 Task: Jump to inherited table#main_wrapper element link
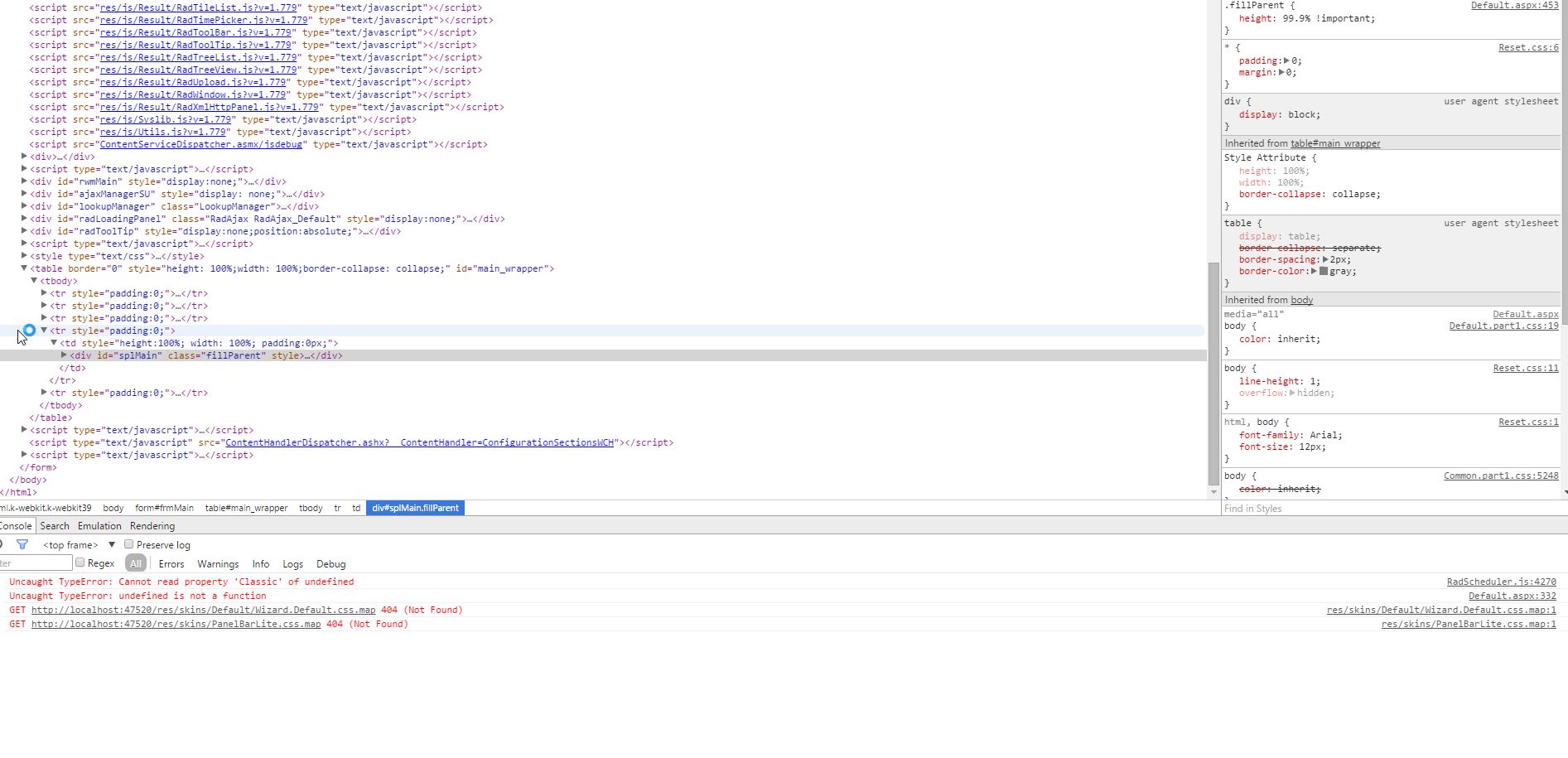click(1335, 143)
